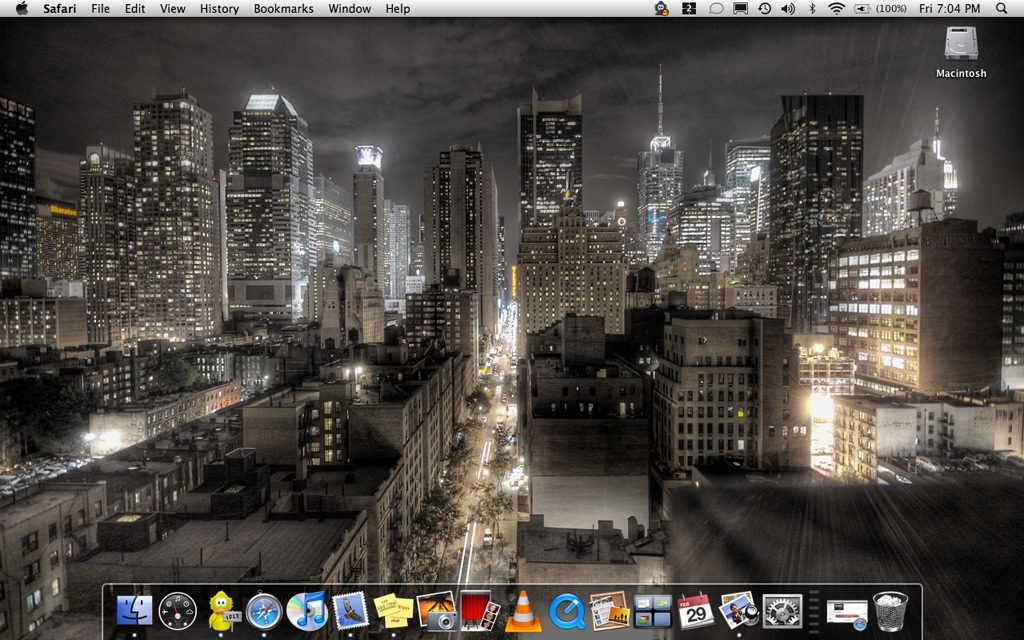The height and width of the screenshot is (640, 1024).
Task: Click the iChat speech bubble status icon
Action: click(716, 8)
